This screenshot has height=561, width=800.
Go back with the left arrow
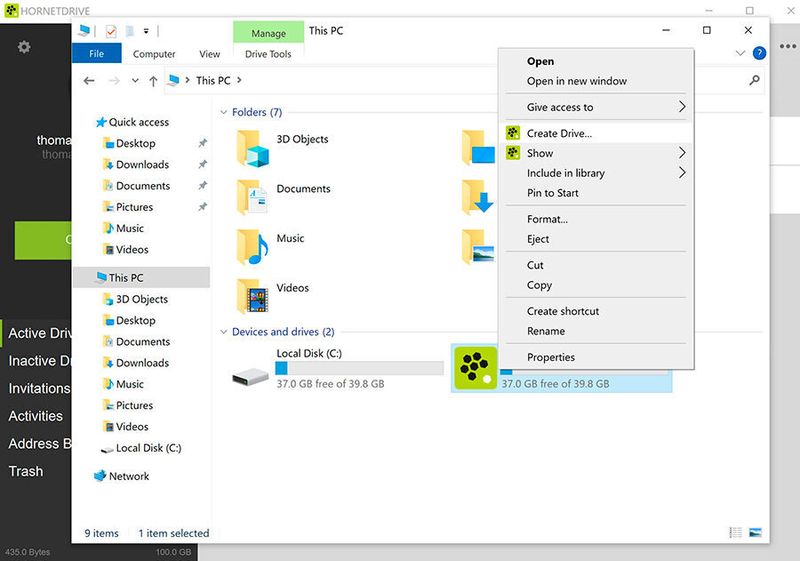[89, 81]
